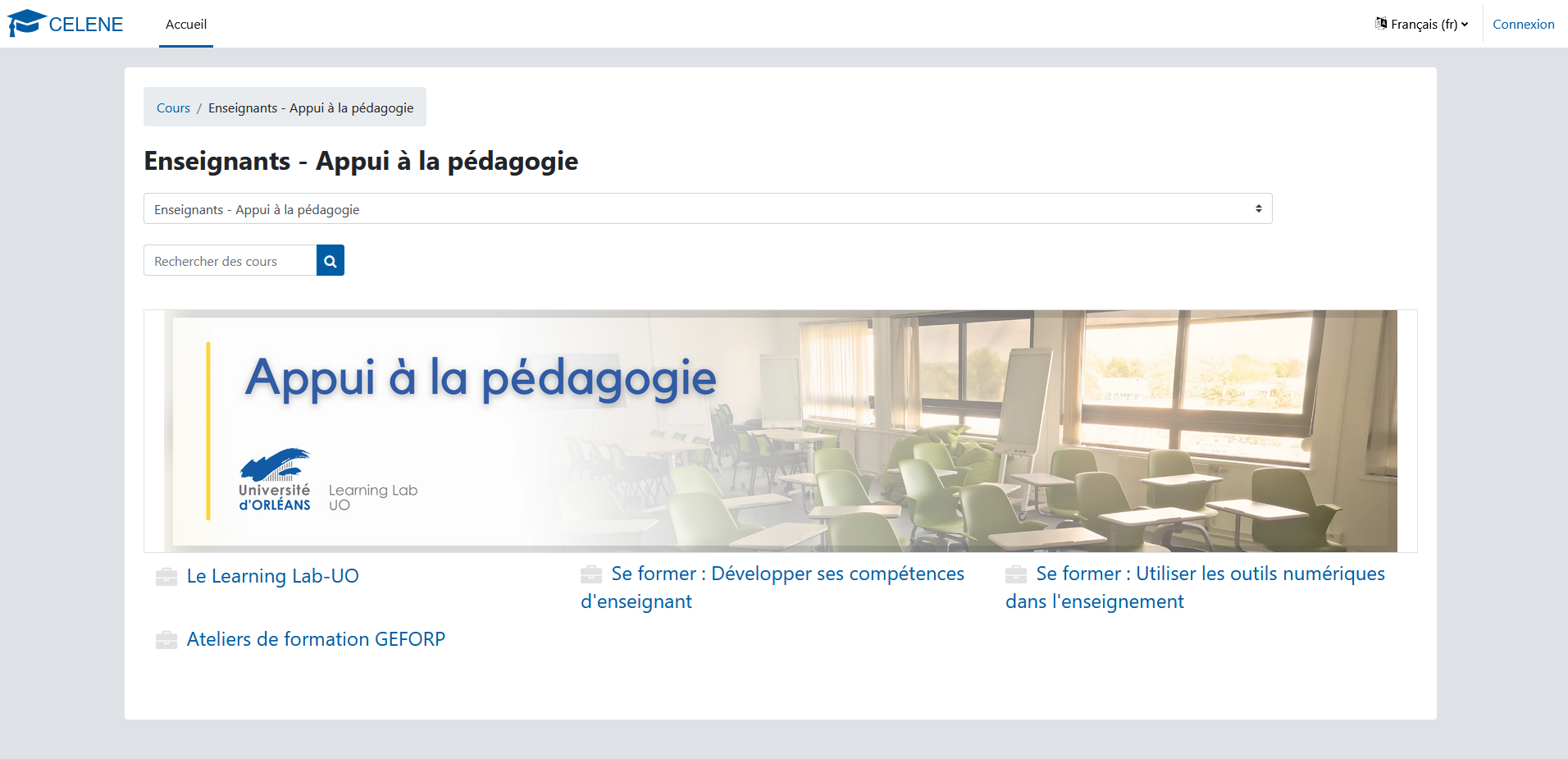Switch to the Accueil tab
The width and height of the screenshot is (1568, 759).
185,25
